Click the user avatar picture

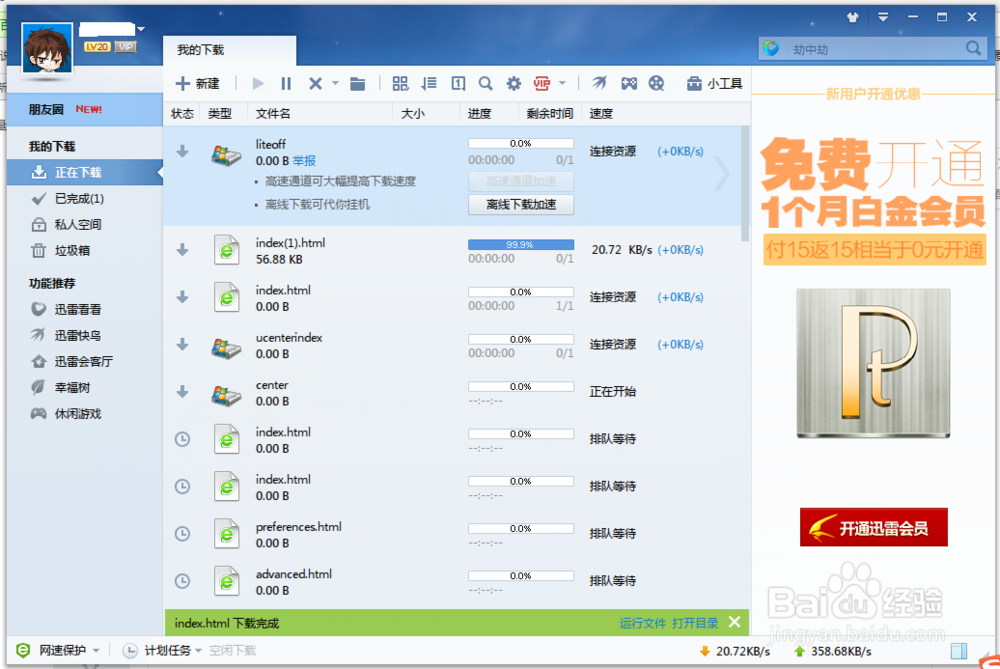[x=47, y=47]
